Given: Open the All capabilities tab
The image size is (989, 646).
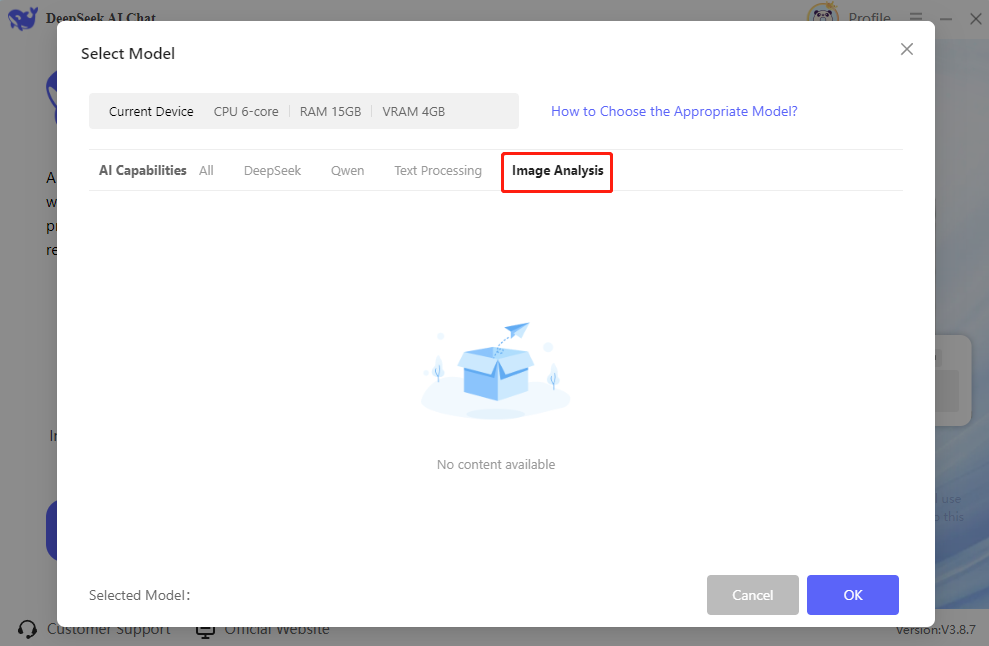Looking at the screenshot, I should (206, 170).
